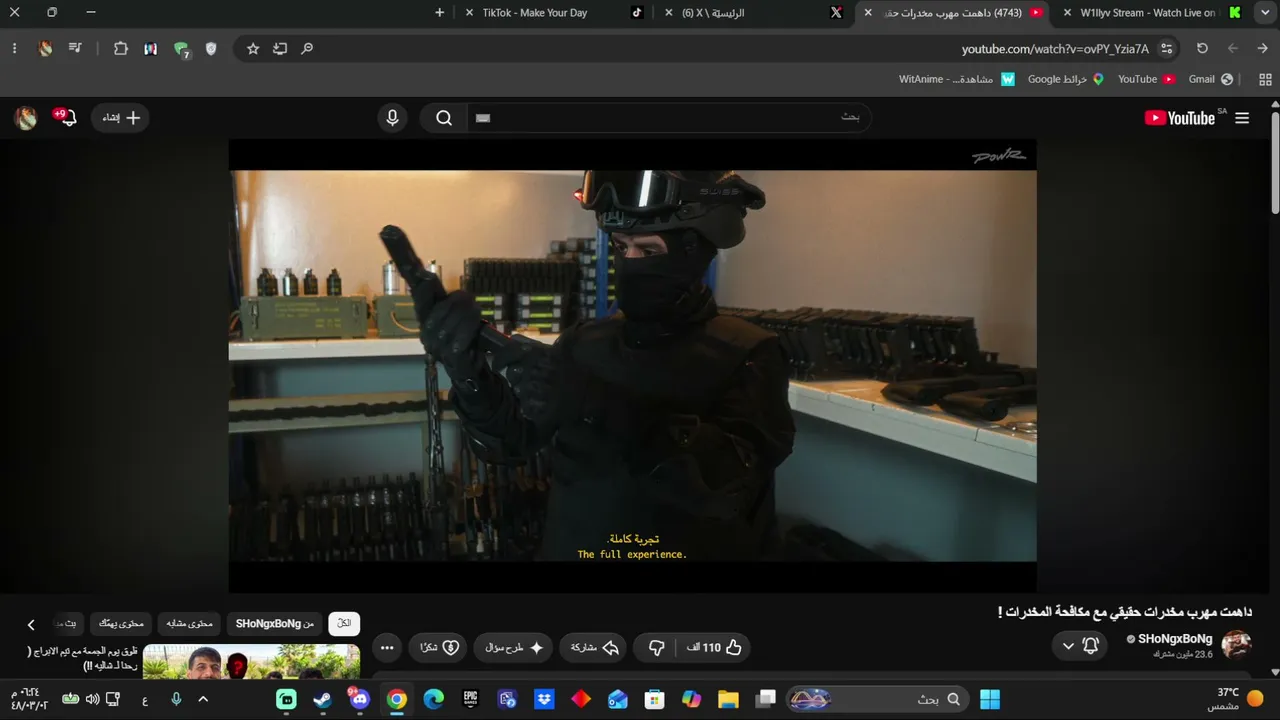Close the TikTok tab
Image resolution: width=1280 pixels, height=720 pixels.
tap(470, 13)
